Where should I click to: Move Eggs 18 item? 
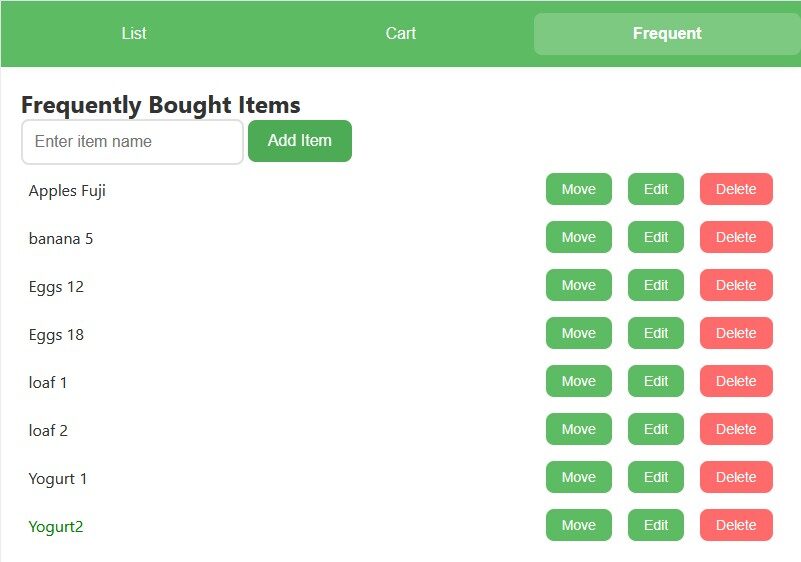pyautogui.click(x=578, y=333)
